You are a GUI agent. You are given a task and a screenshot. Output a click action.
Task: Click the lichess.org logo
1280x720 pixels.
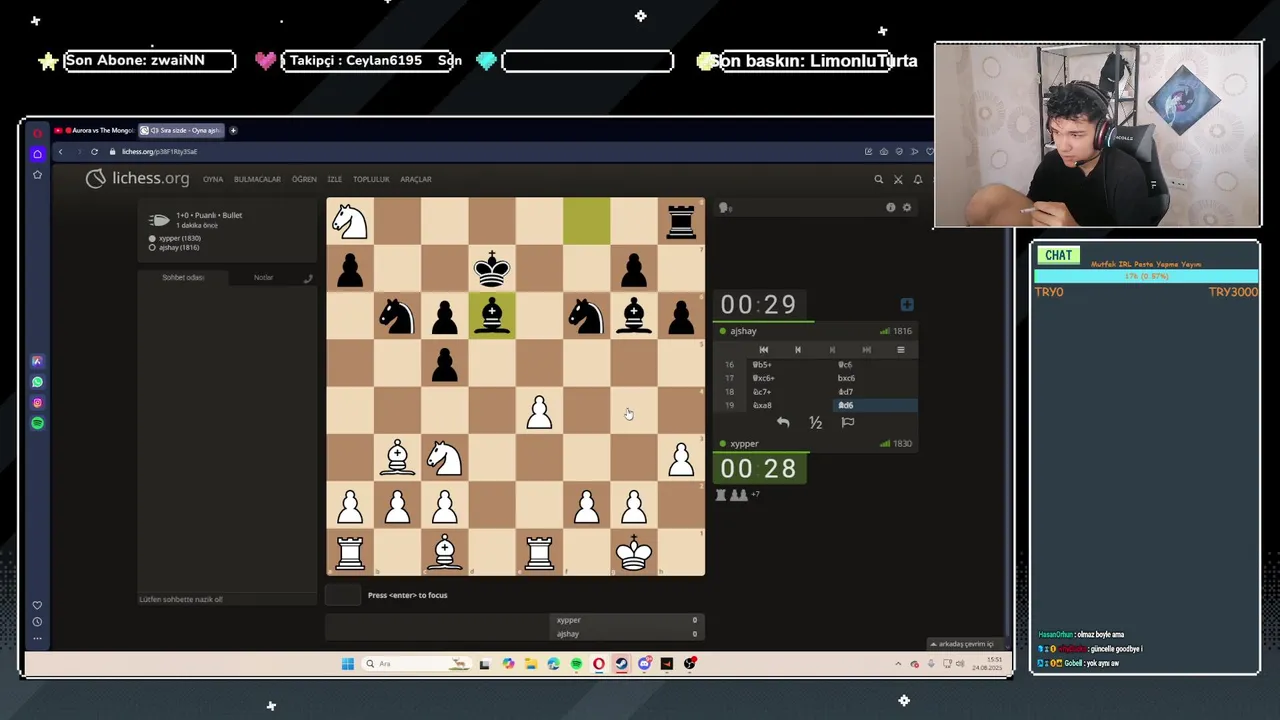tap(137, 179)
